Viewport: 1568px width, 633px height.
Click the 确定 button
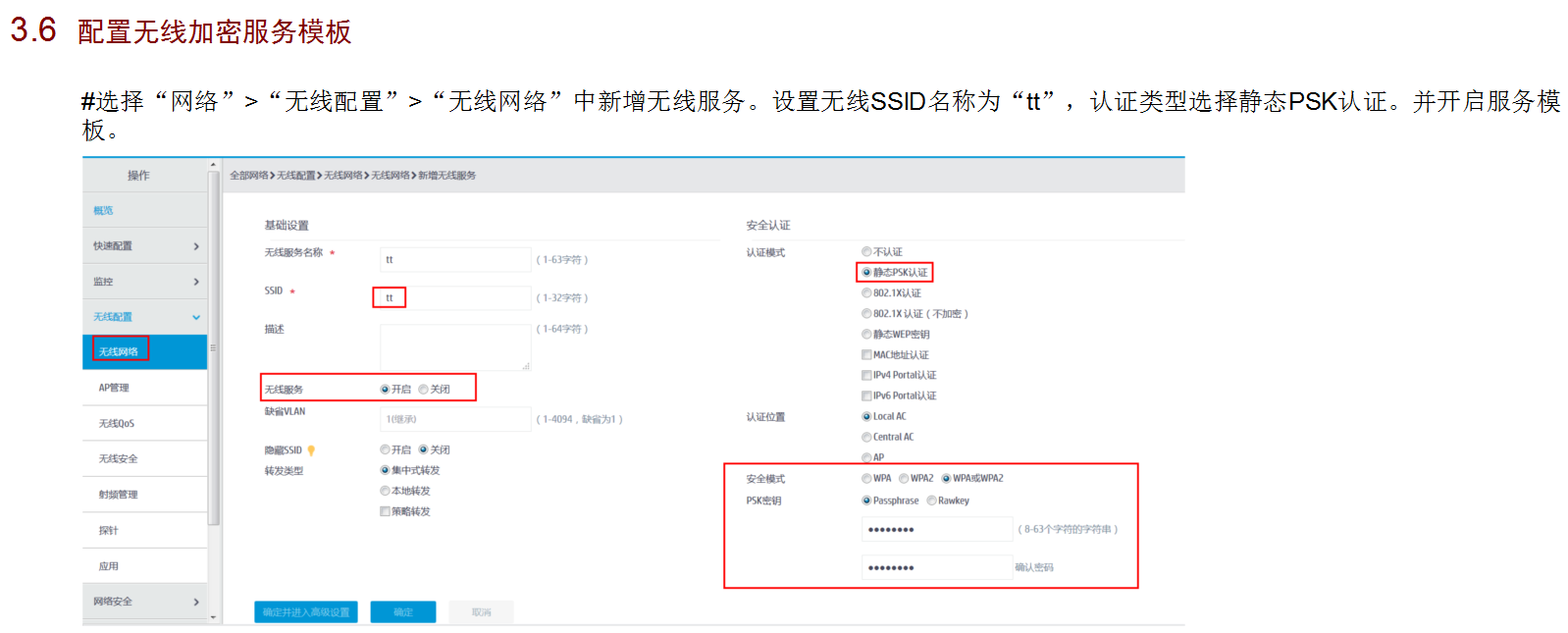pyautogui.click(x=403, y=612)
